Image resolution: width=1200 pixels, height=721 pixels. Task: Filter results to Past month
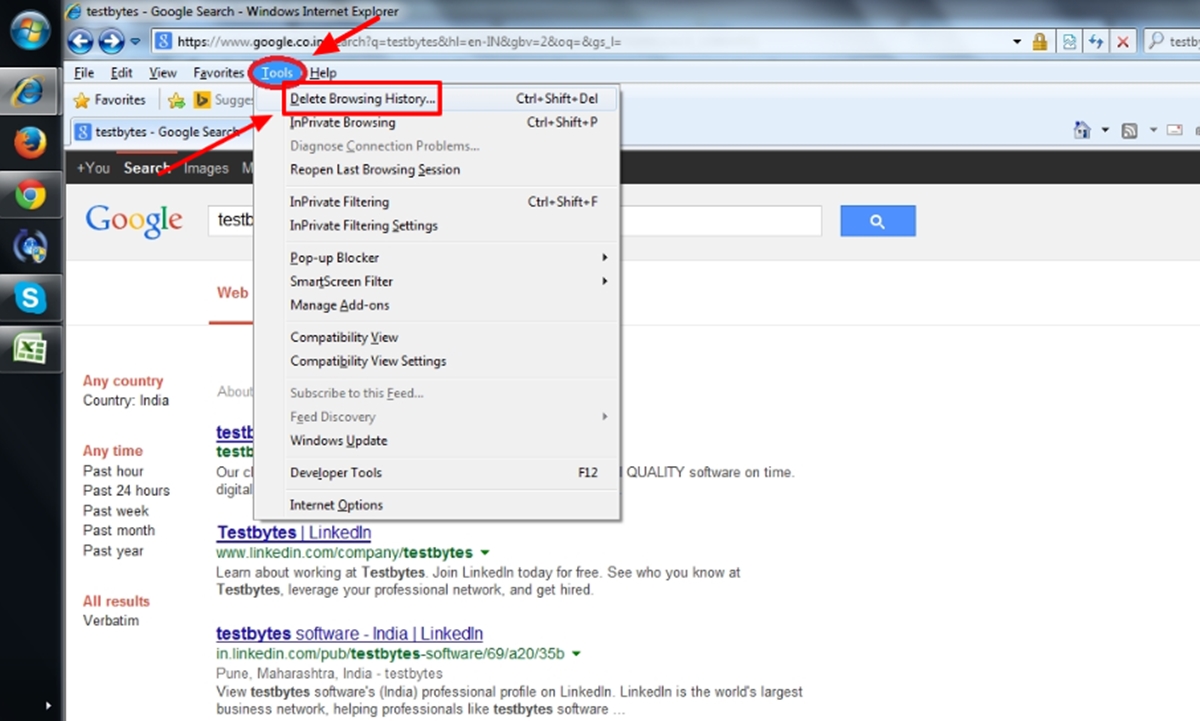coord(119,531)
